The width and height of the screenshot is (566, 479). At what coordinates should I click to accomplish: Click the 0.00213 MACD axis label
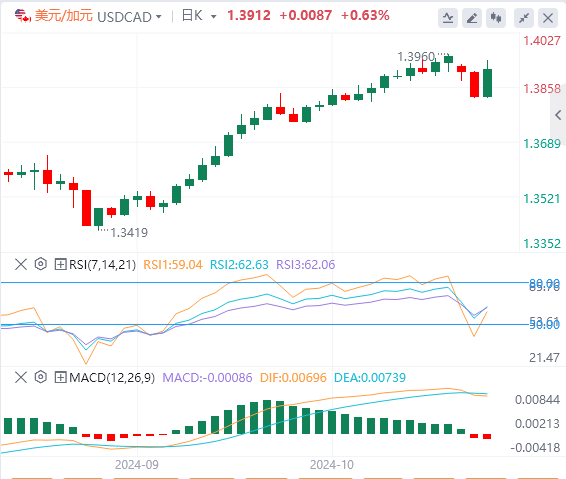click(537, 423)
